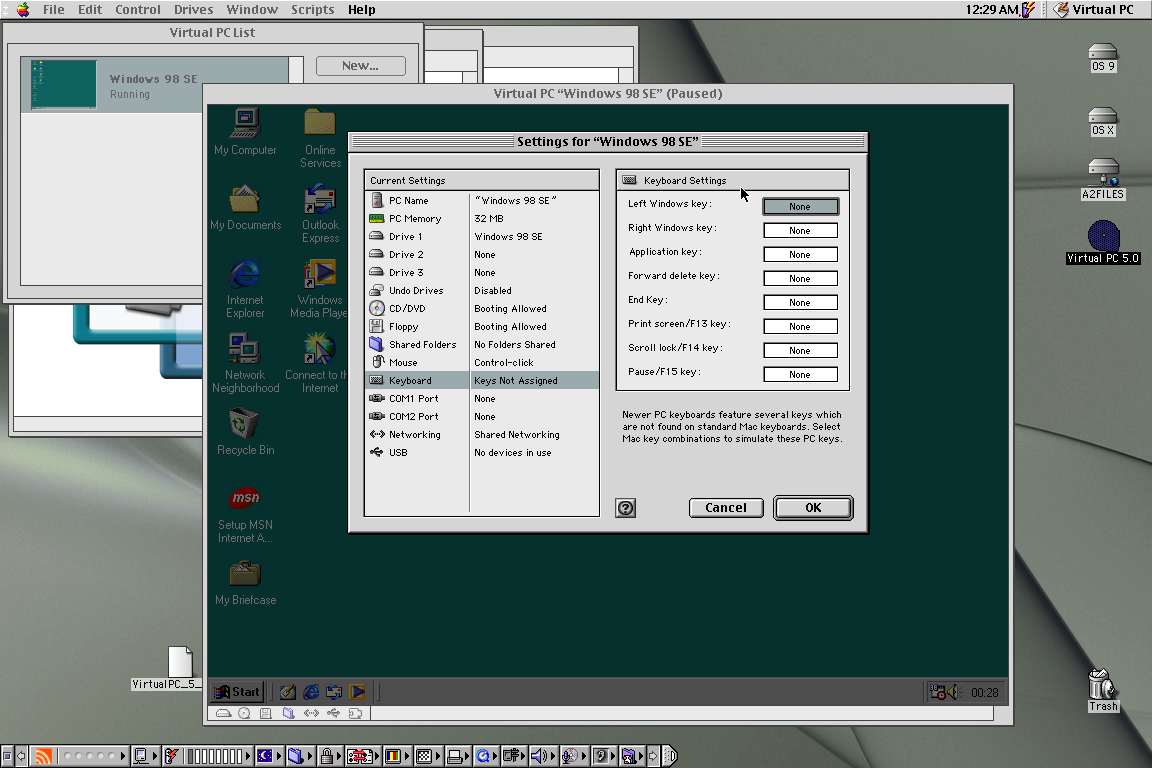Viewport: 1152px width, 768px height.
Task: Click 'Shared Networking' value
Action: tap(516, 435)
